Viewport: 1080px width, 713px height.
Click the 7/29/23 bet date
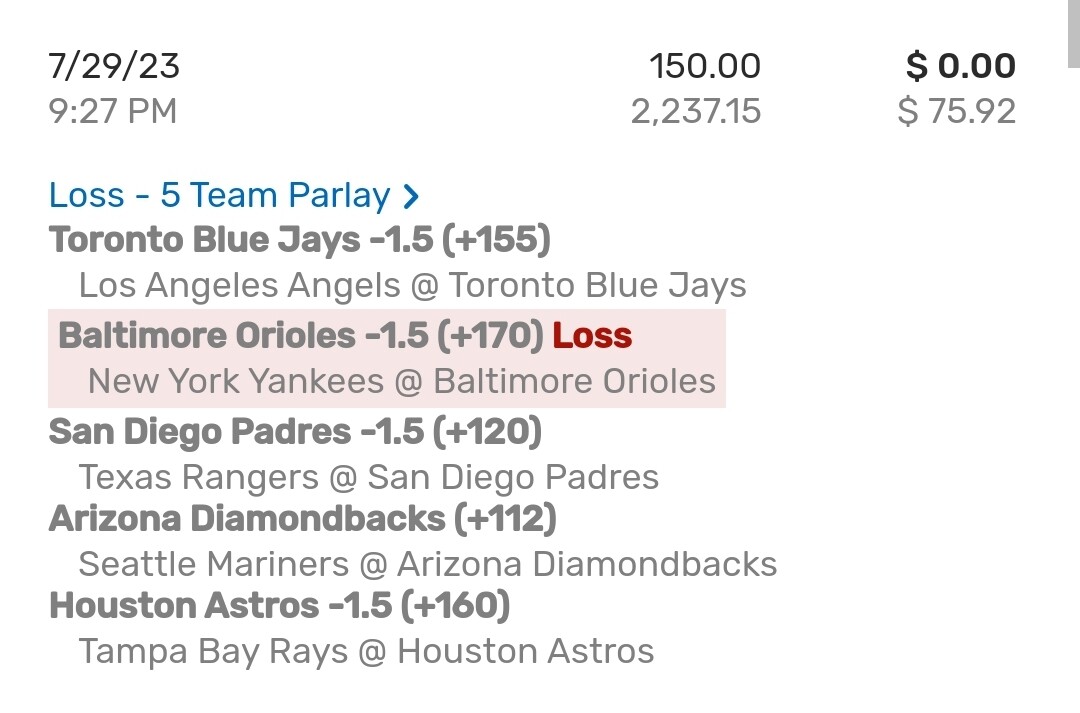coord(114,66)
